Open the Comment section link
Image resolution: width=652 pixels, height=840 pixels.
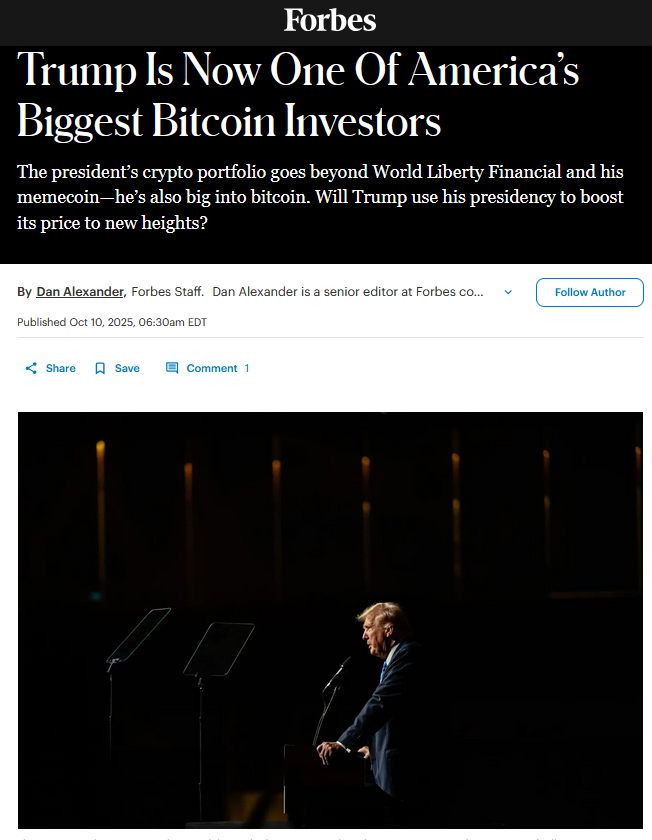[211, 368]
